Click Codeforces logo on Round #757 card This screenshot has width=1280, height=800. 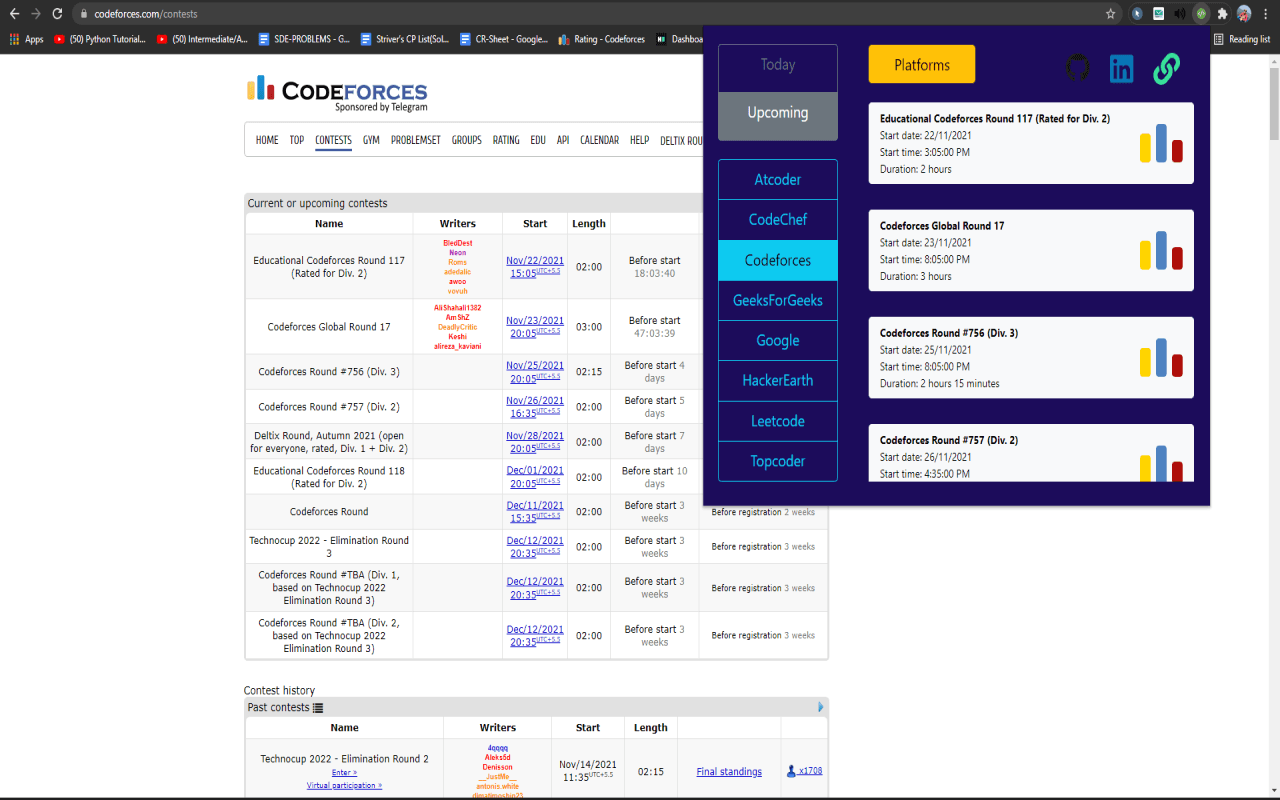click(1161, 463)
